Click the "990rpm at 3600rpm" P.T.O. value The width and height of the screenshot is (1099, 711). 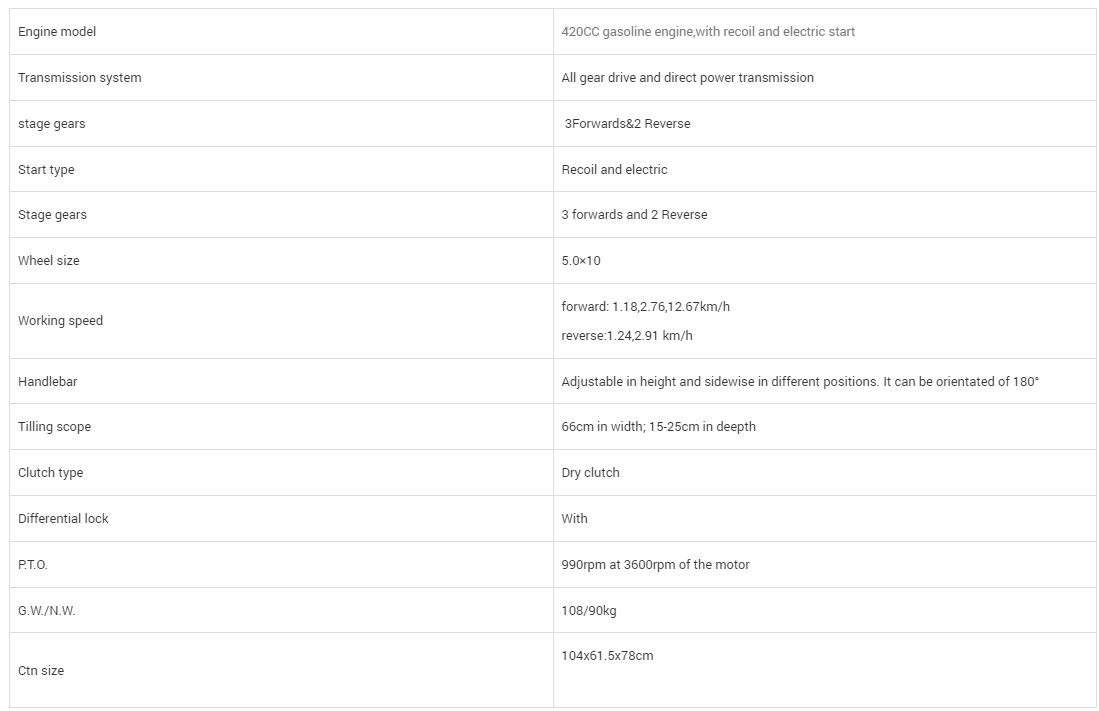[655, 565]
